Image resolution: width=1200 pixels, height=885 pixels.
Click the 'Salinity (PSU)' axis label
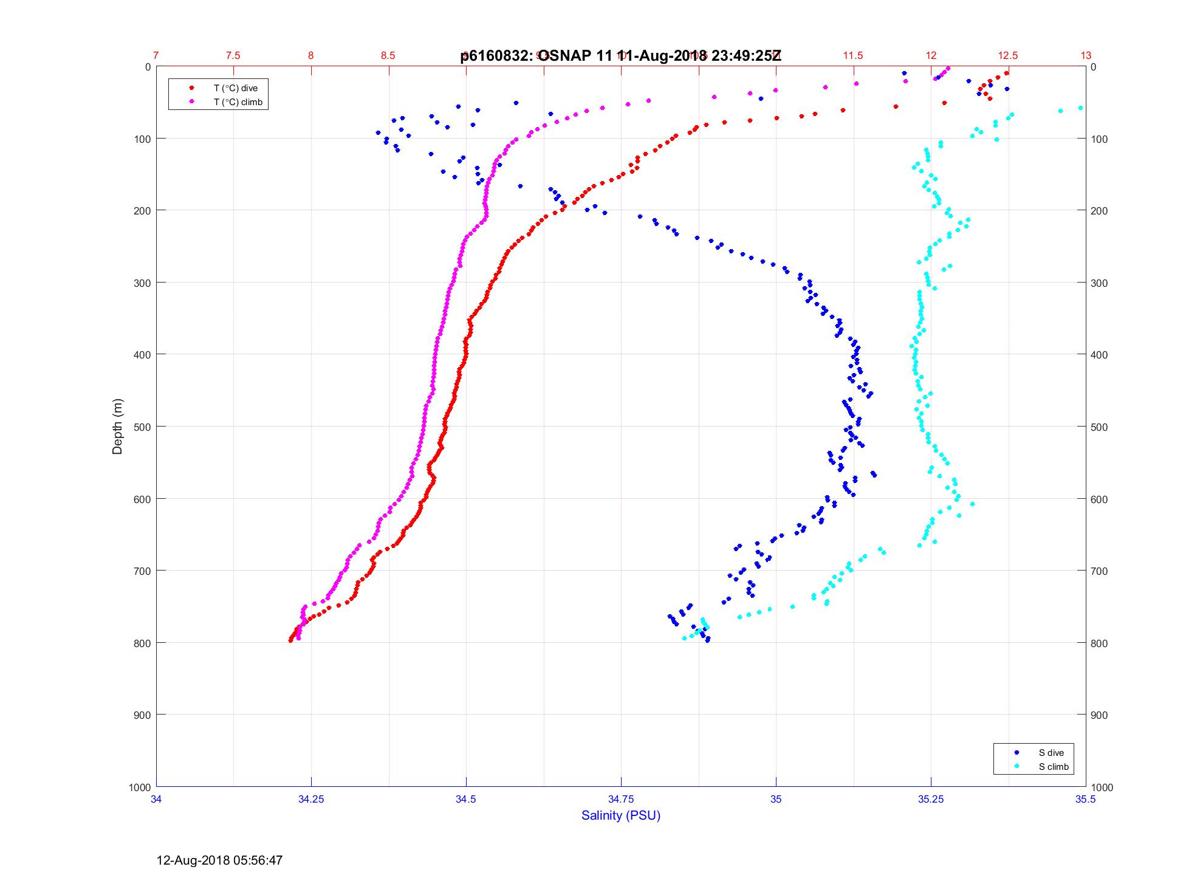[621, 816]
